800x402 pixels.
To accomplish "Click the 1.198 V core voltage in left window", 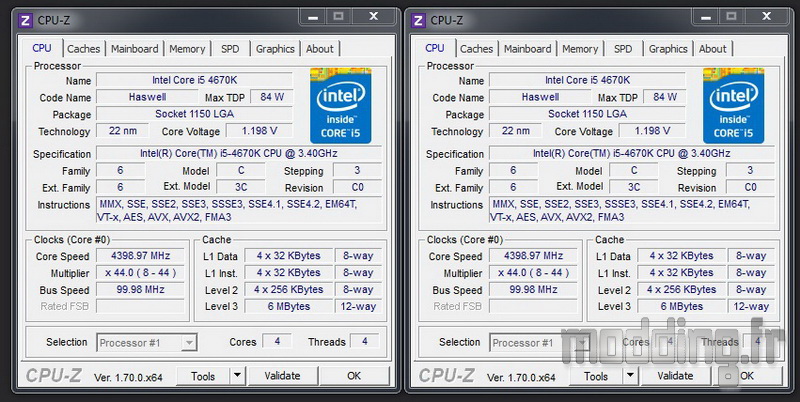I will coord(260,131).
